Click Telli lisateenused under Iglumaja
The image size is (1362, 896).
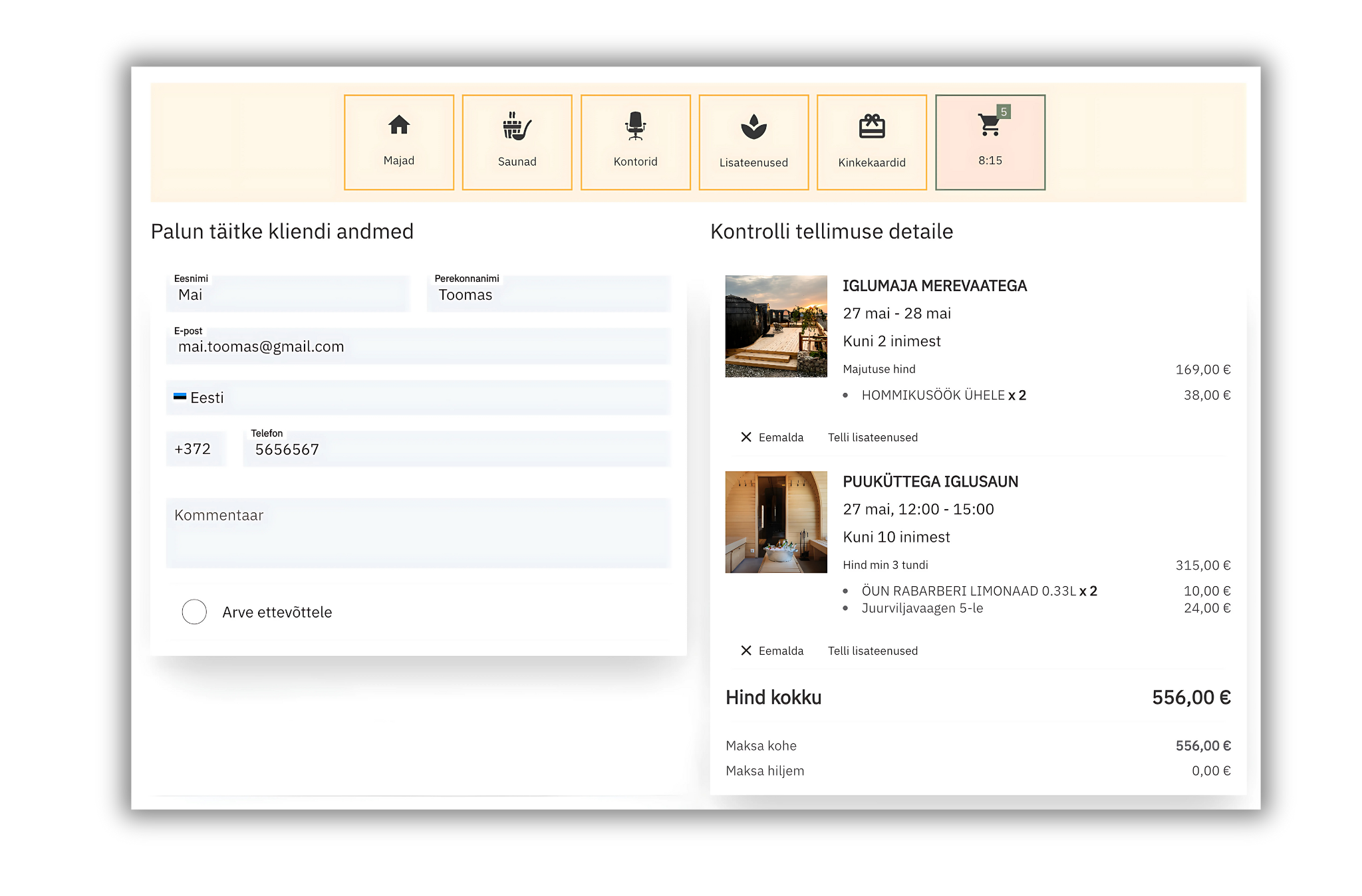[873, 437]
